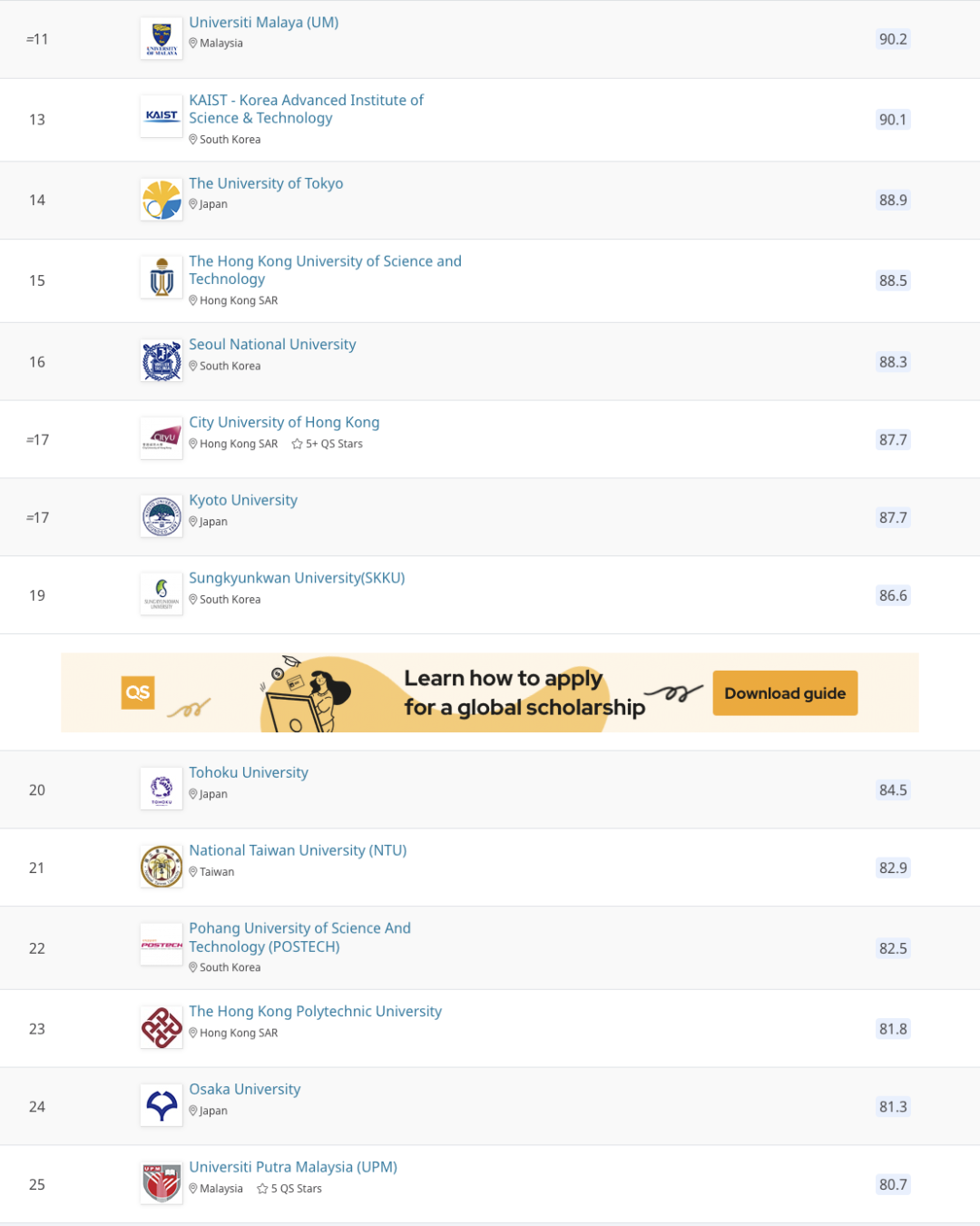The width and height of the screenshot is (980, 1226).
Task: Click the Universiti Putra Malaysia shield logo
Action: (x=162, y=1184)
